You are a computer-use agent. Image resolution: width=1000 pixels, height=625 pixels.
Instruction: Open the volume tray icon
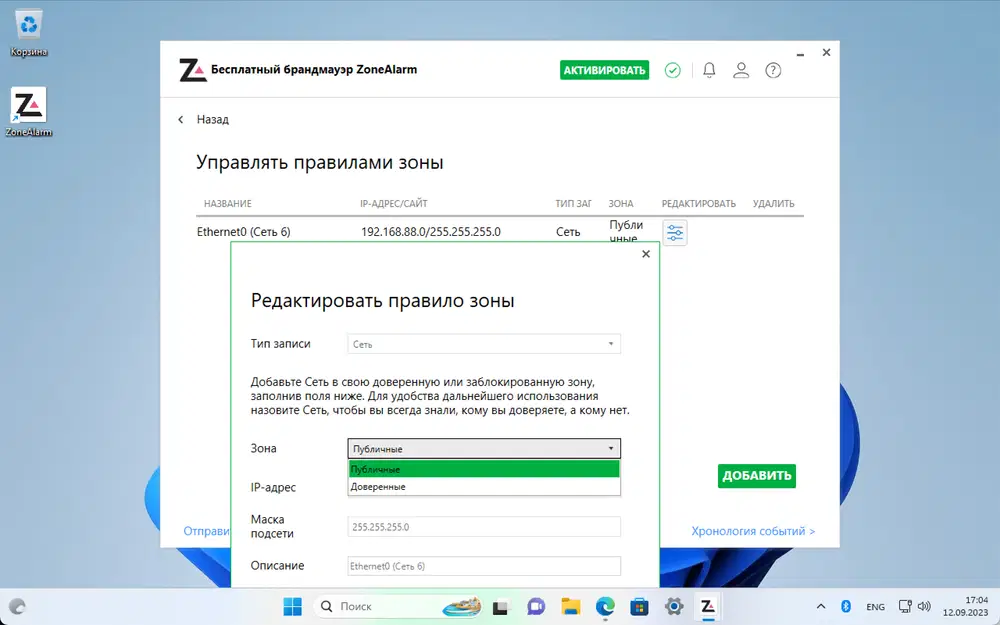(x=924, y=607)
